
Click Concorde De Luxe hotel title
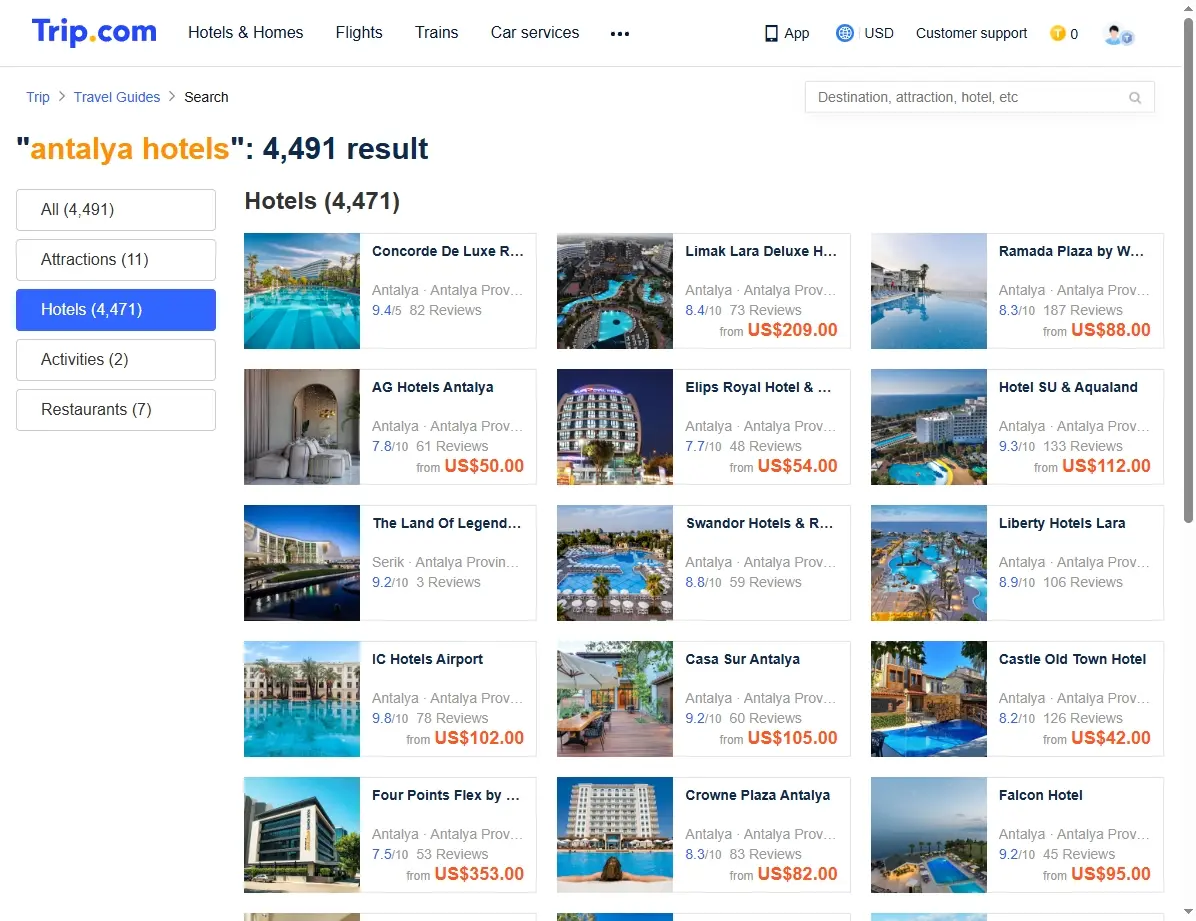448,251
